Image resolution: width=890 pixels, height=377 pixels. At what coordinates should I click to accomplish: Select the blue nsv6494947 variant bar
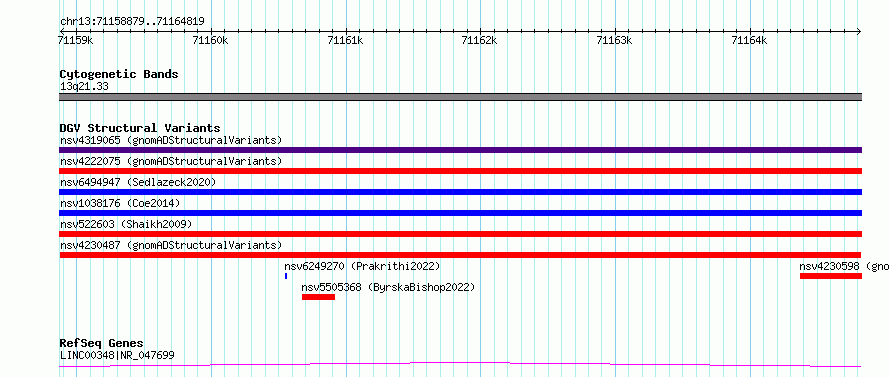coord(460,192)
